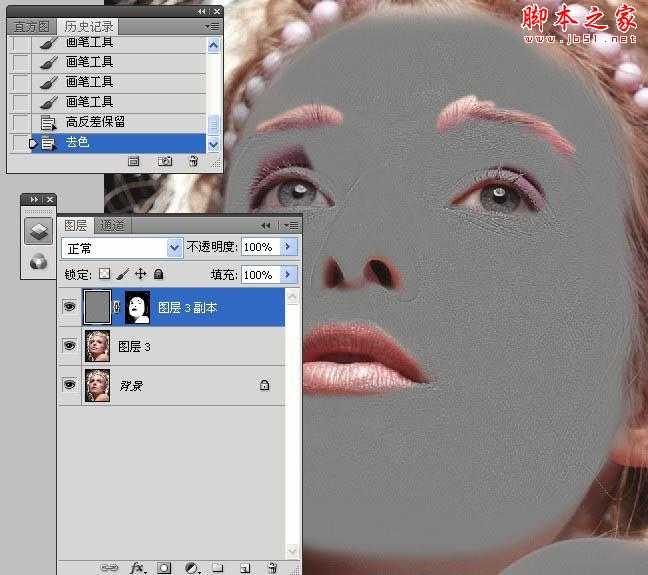Click the History list scroll-down arrow
This screenshot has height=575, width=648.
click(x=213, y=145)
